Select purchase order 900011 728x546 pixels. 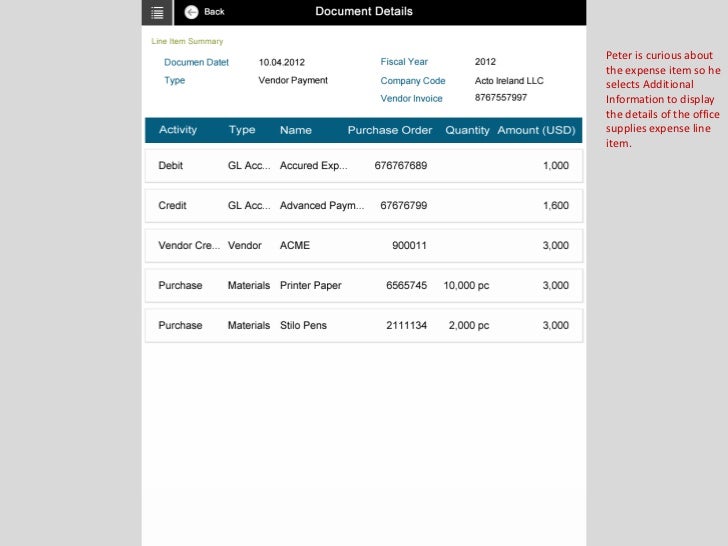(x=409, y=246)
